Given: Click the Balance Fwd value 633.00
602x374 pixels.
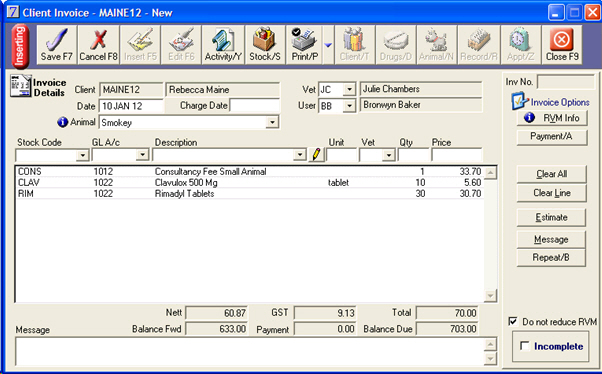Looking at the screenshot, I should (x=217, y=329).
